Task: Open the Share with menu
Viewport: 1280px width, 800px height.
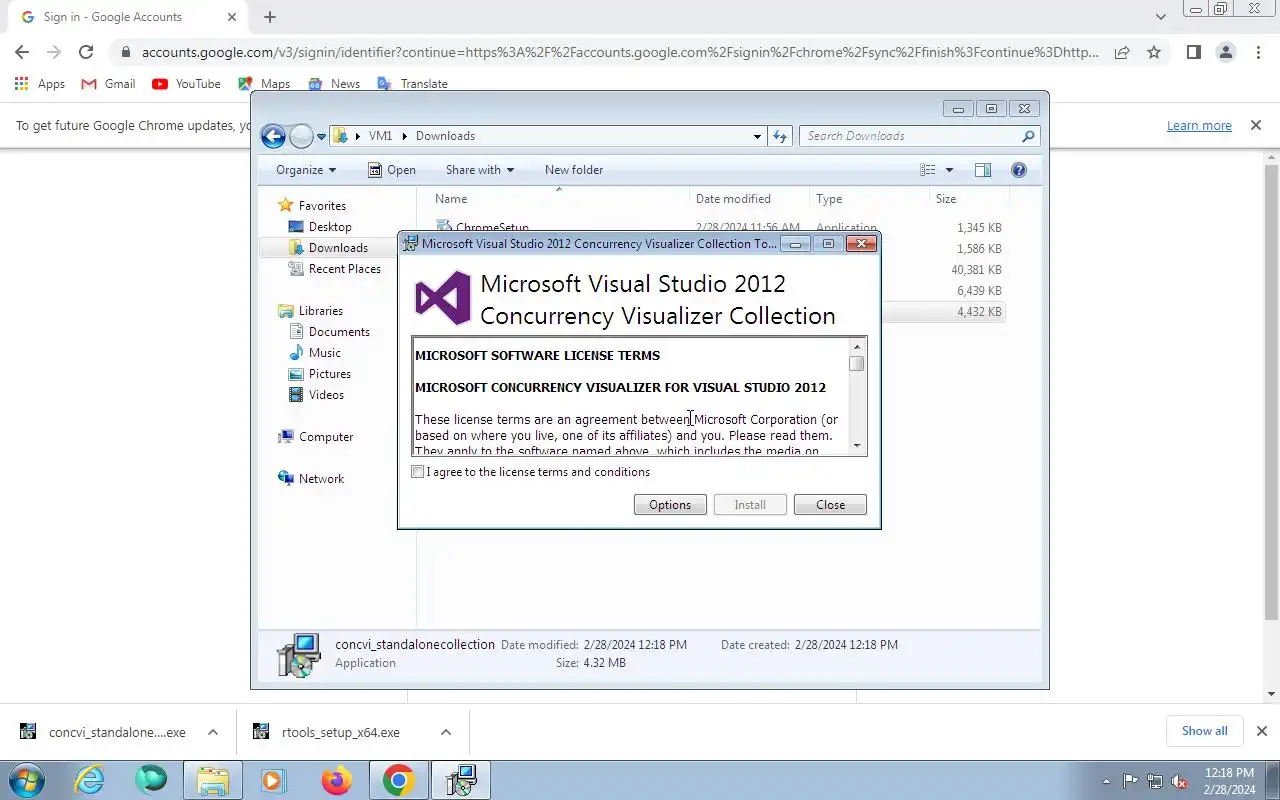Action: click(x=480, y=170)
